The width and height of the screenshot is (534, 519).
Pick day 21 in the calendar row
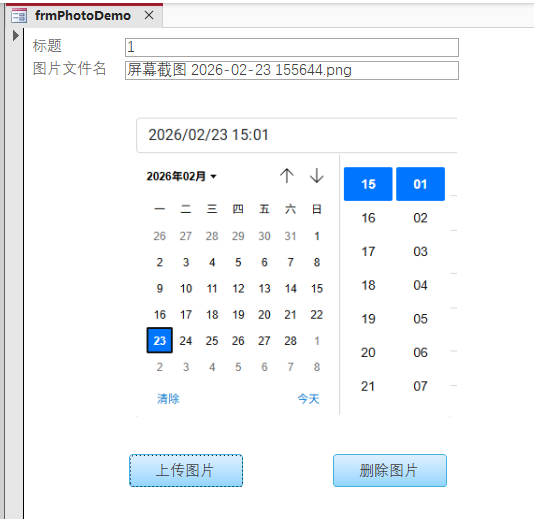click(290, 315)
